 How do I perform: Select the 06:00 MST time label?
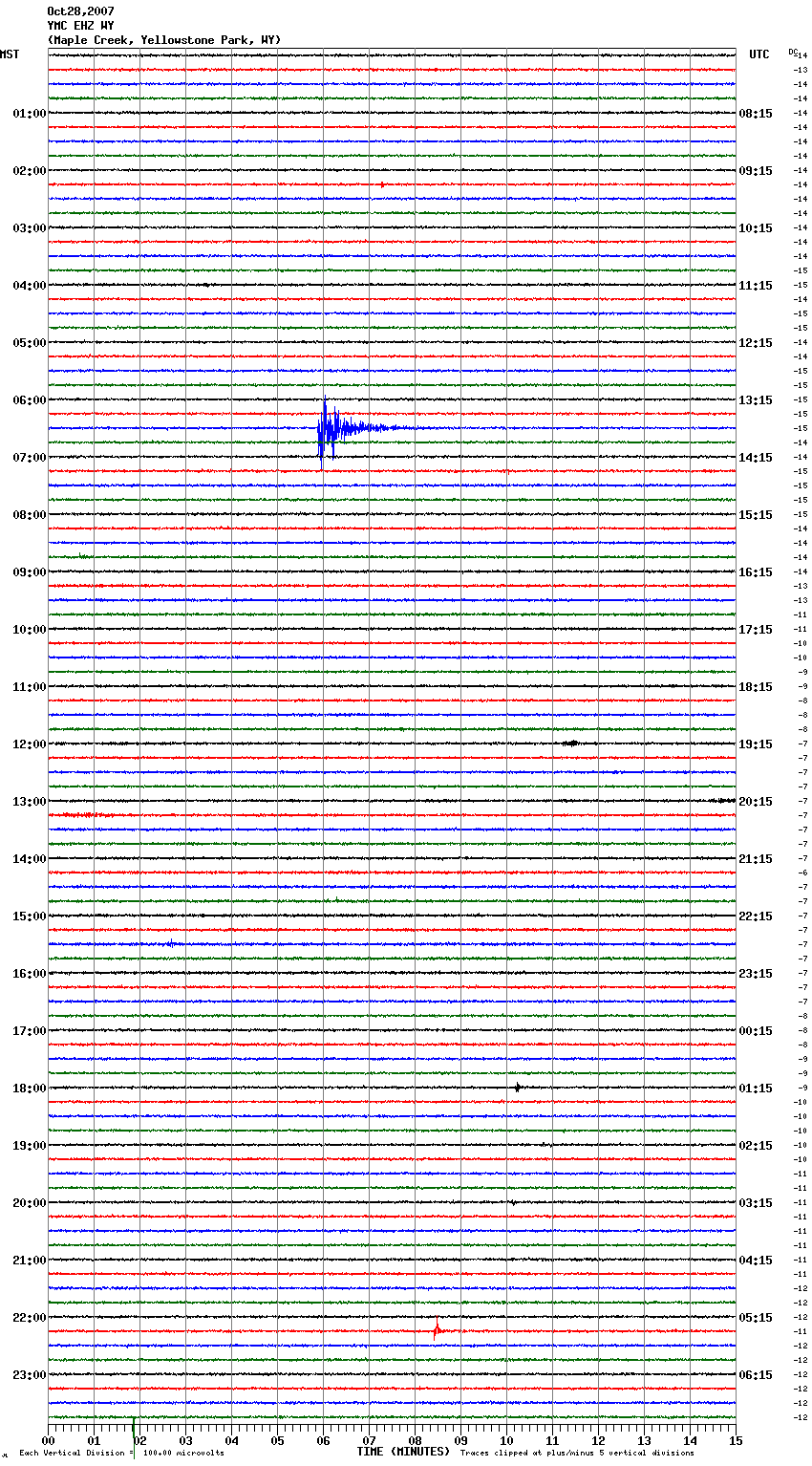pos(30,400)
